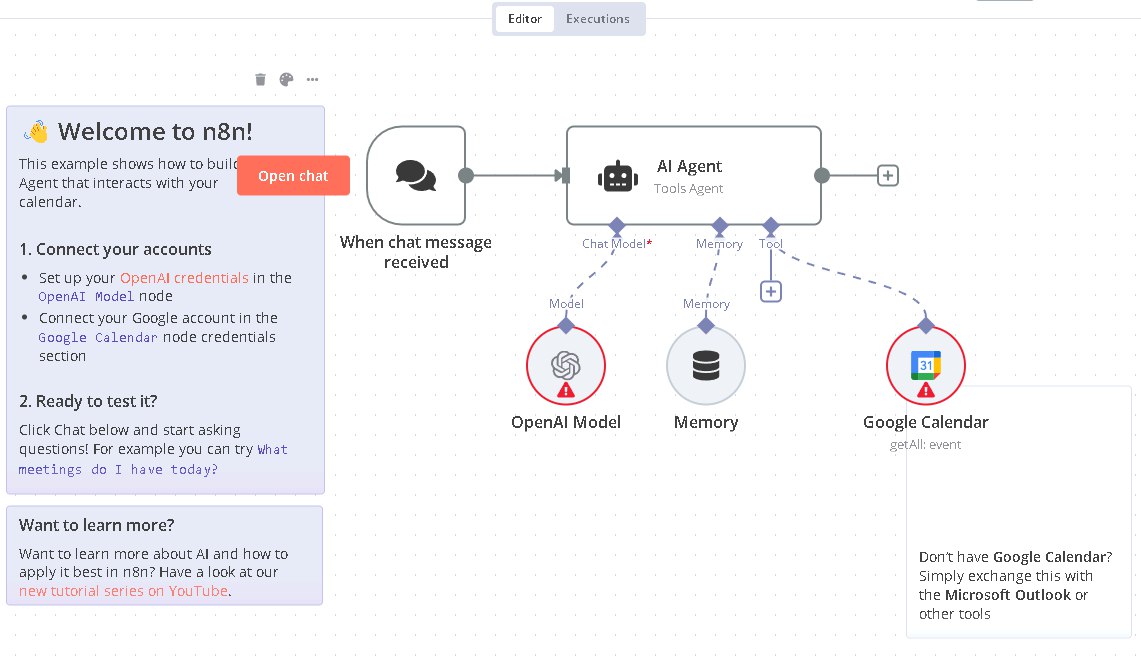Click the Model label above OpenAI node
Image resolution: width=1141 pixels, height=656 pixels.
coord(566,304)
